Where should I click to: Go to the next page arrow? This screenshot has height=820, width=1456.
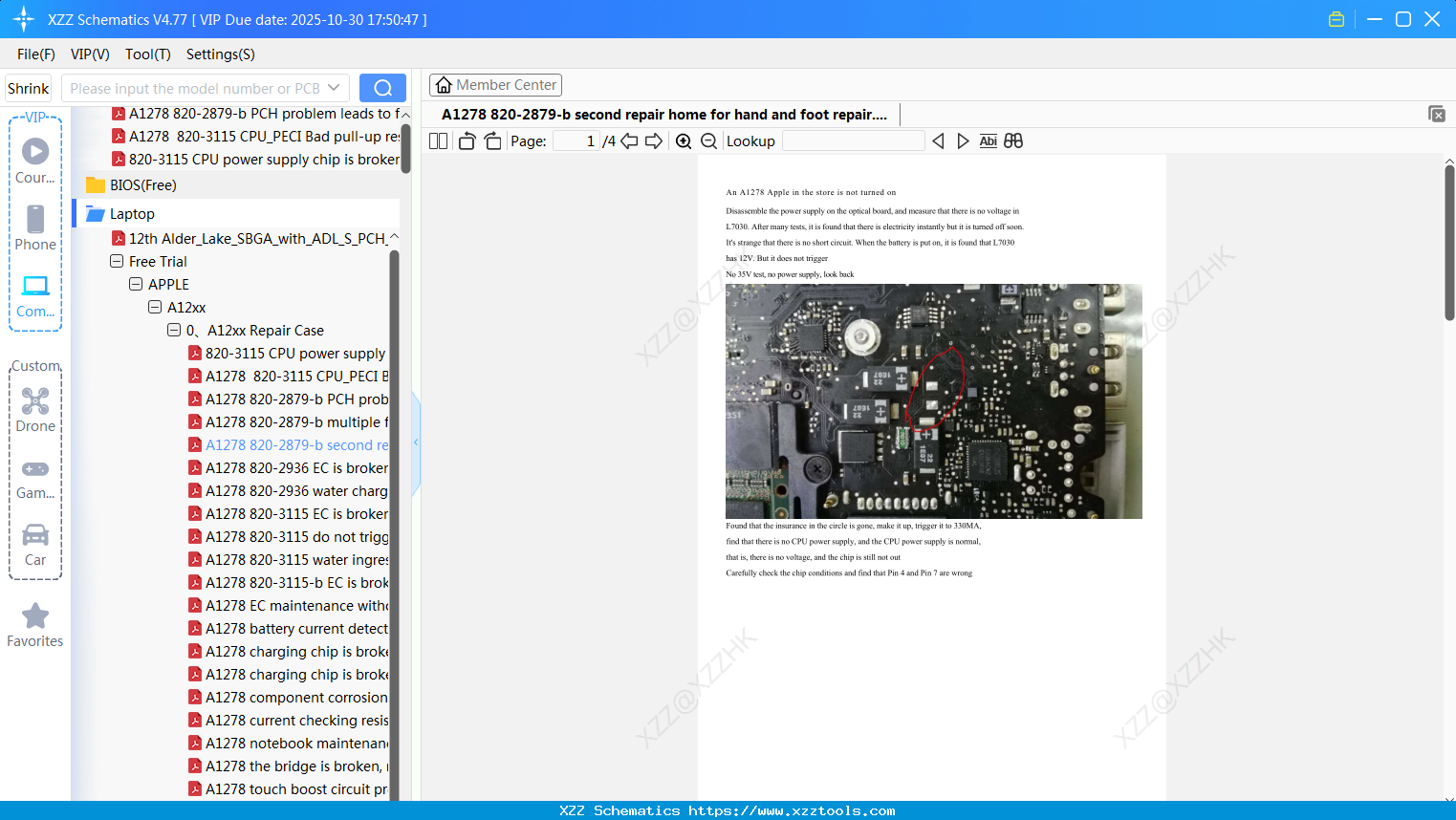(x=654, y=141)
